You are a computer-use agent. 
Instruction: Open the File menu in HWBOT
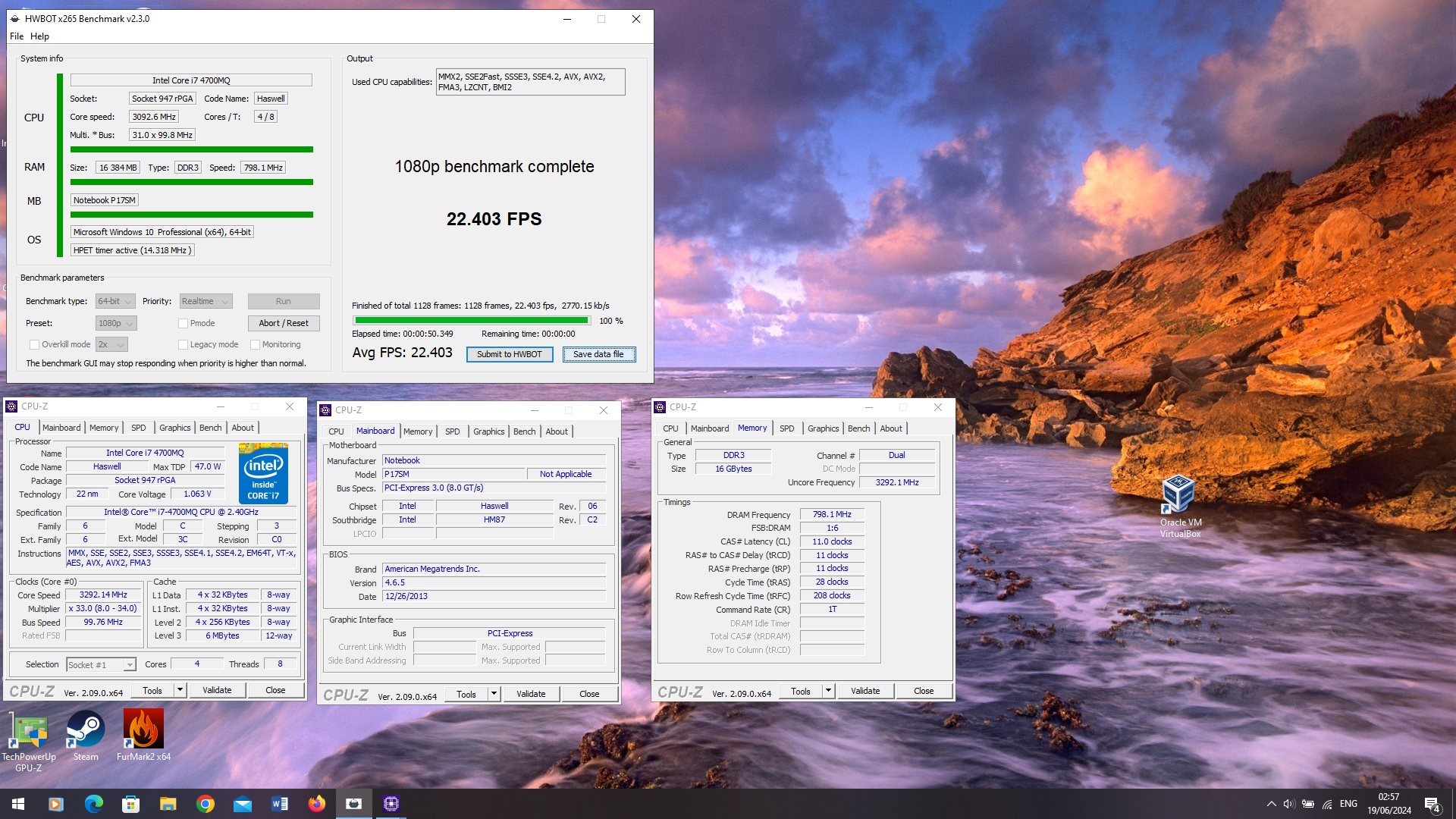17,36
